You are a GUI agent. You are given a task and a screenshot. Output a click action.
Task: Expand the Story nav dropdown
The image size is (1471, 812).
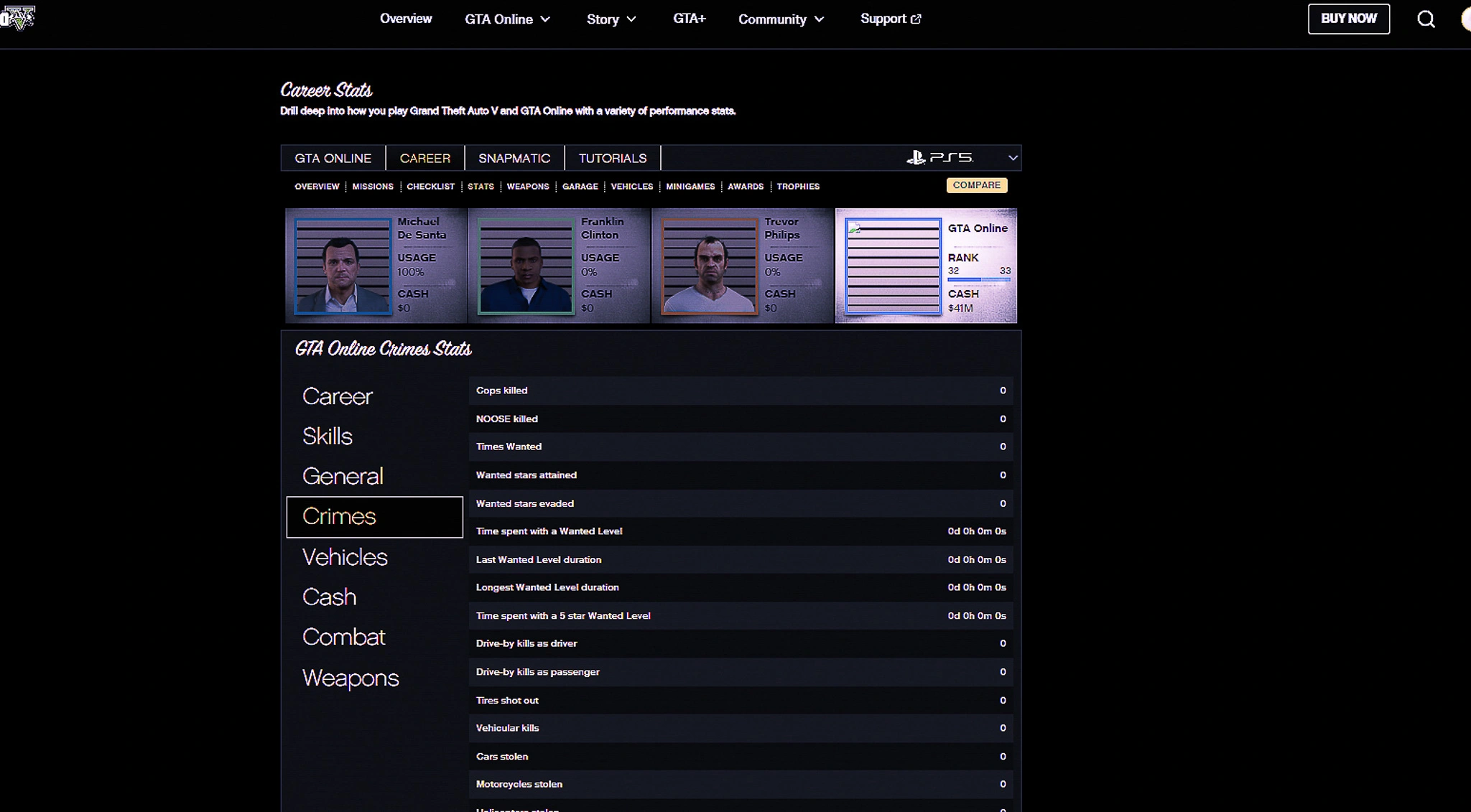(631, 19)
